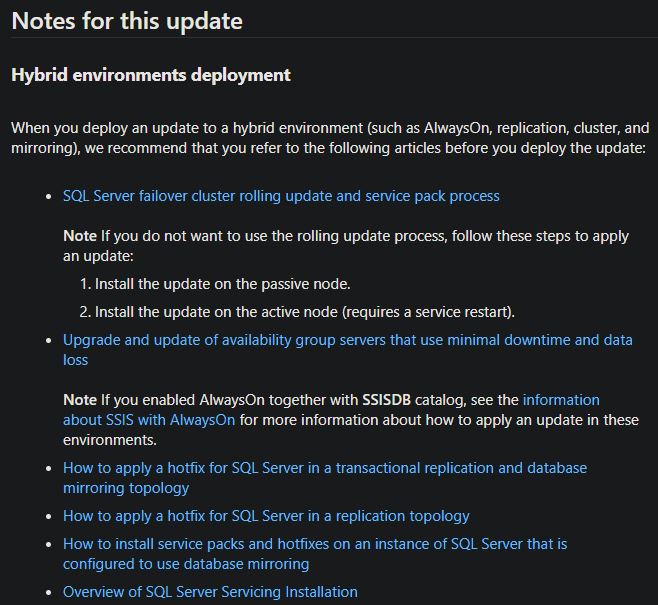Viewport: 658px width, 605px height.
Task: Click the 'Hybrid environments deployment' subheading
Action: (151, 75)
